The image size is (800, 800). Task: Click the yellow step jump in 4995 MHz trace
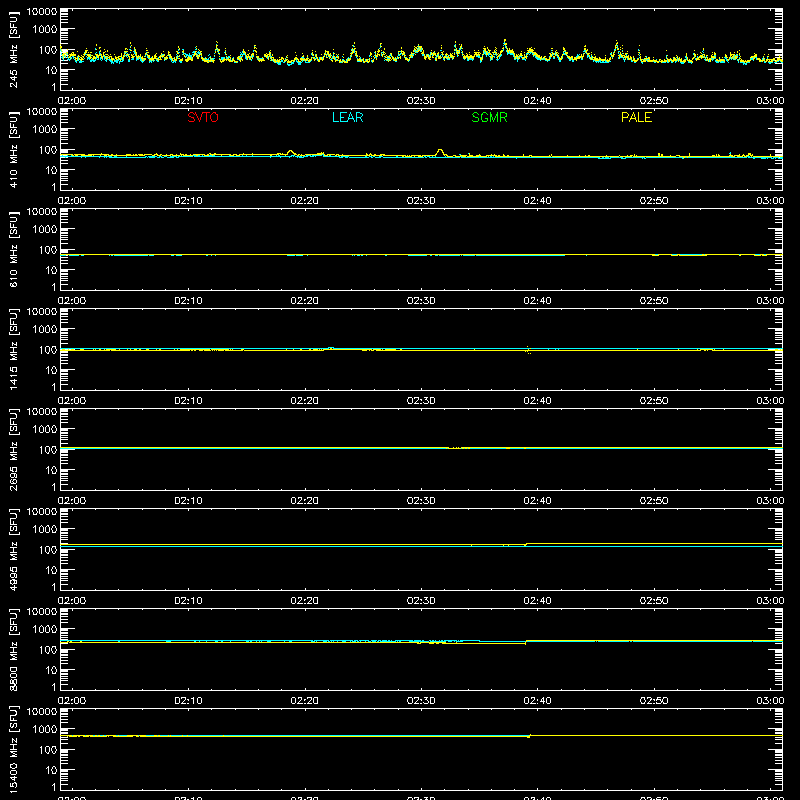(526, 544)
